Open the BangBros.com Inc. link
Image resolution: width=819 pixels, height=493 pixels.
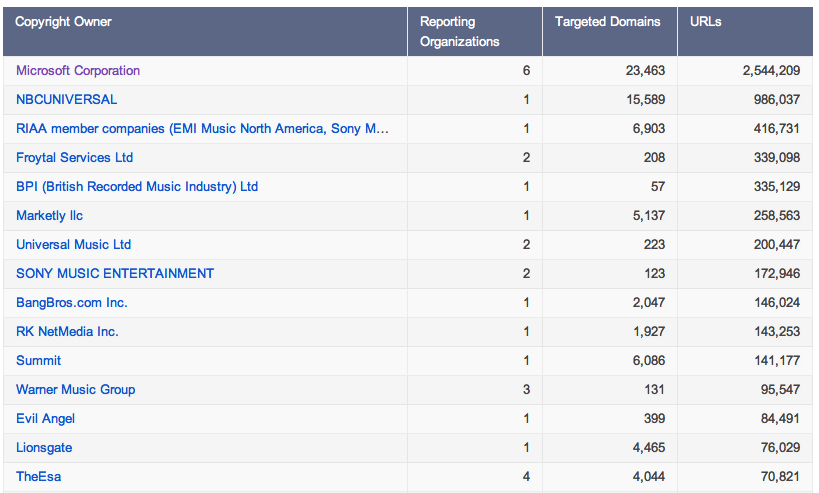(x=72, y=303)
